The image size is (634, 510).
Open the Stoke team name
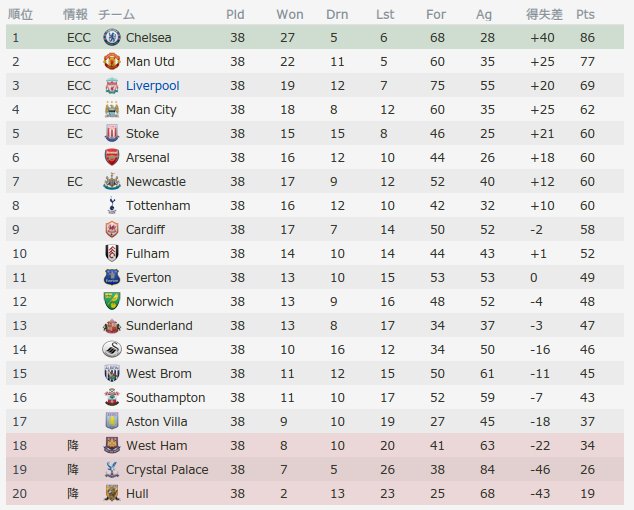142,133
